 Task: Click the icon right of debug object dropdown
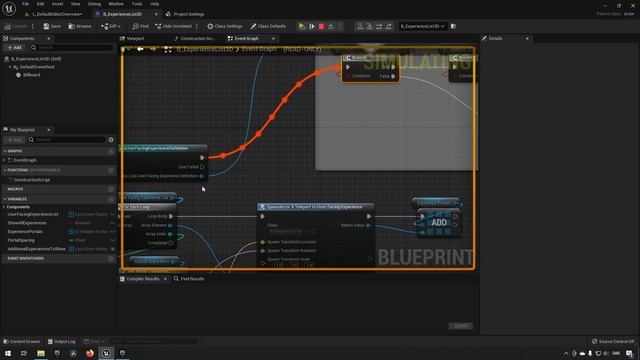453,26
